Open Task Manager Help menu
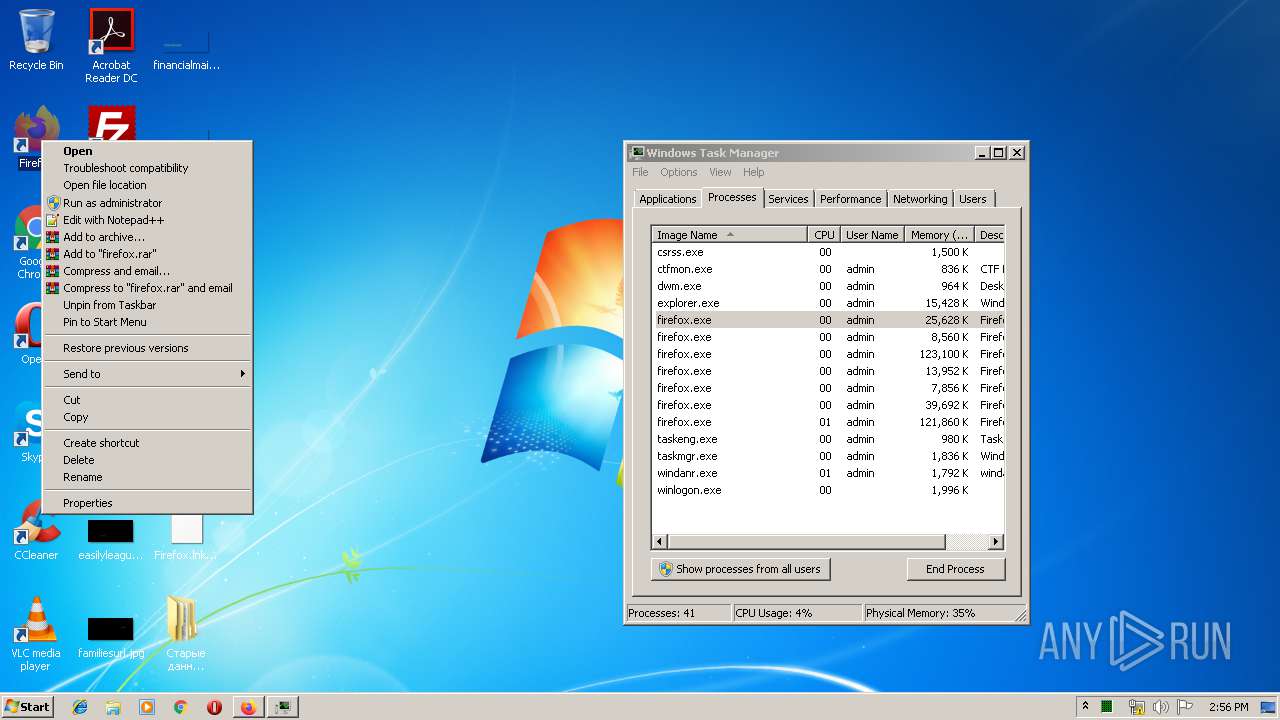The width and height of the screenshot is (1280, 720). point(754,172)
